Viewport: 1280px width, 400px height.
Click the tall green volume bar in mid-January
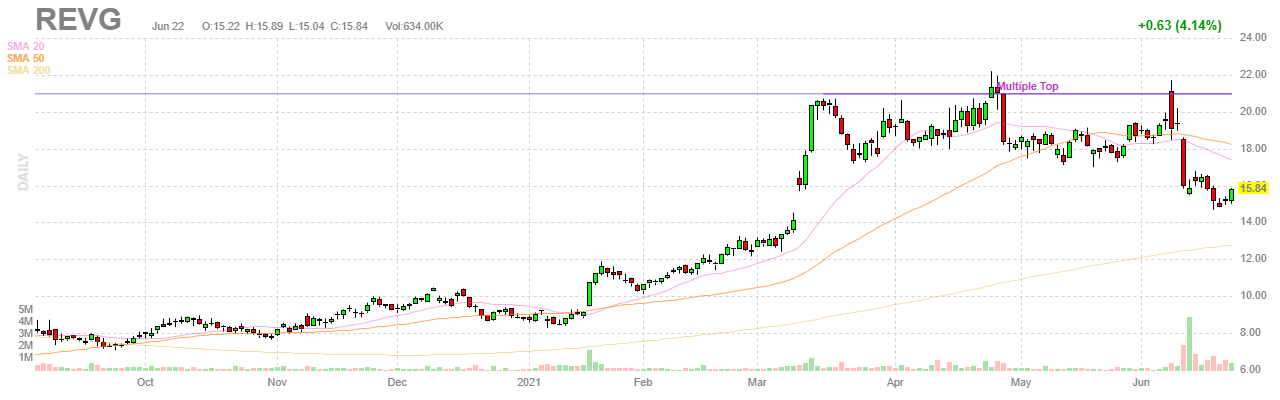[x=590, y=361]
